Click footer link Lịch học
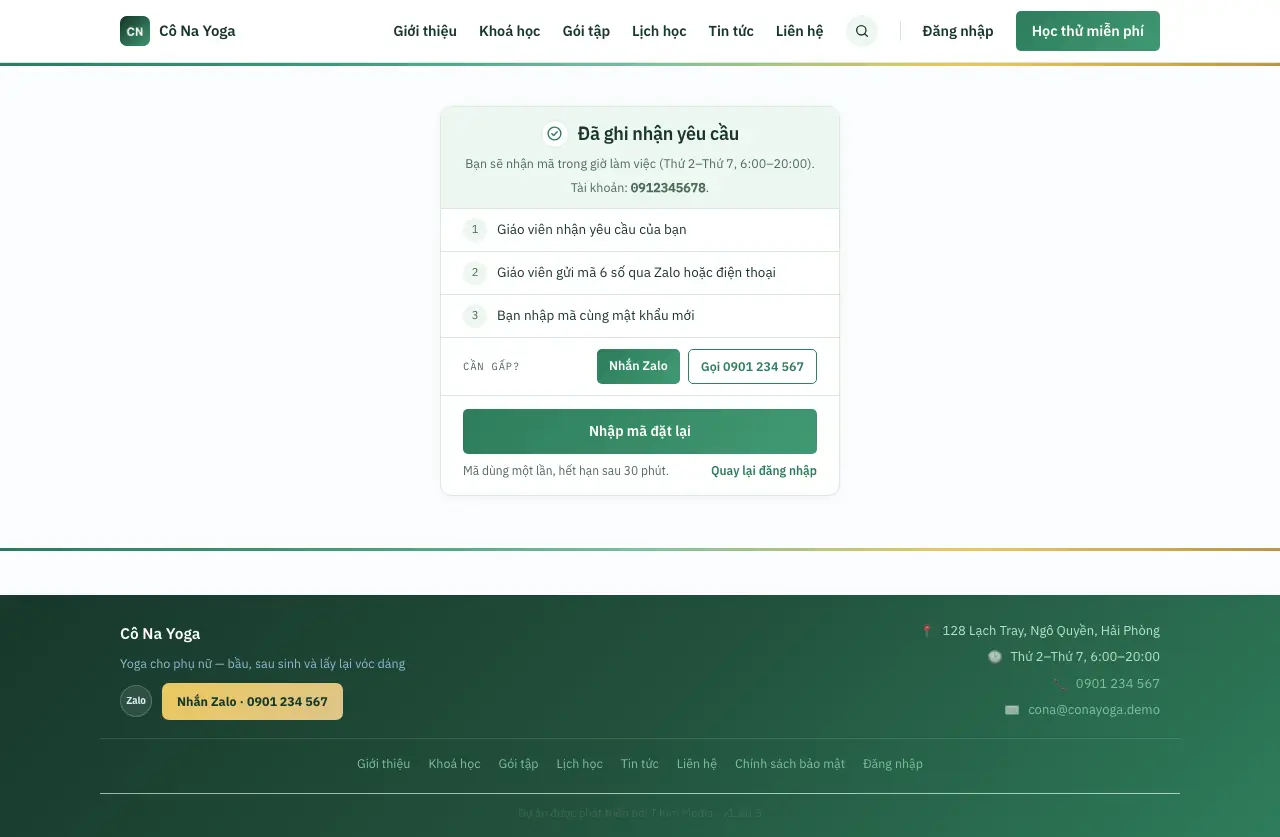1280x837 pixels. tap(580, 764)
